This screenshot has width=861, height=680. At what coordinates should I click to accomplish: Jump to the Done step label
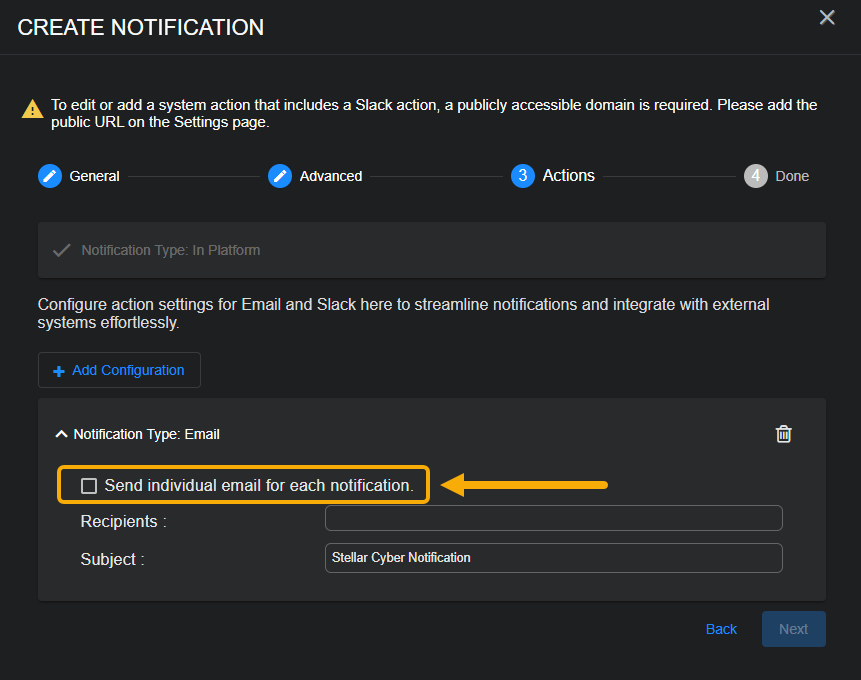click(792, 176)
